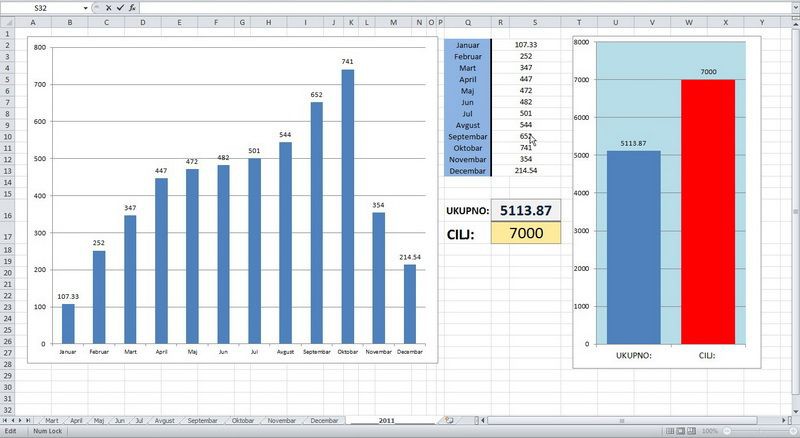Screen dimensions: 800x438
Task: Go to the last sheet tab arrow
Action: pos(28,420)
